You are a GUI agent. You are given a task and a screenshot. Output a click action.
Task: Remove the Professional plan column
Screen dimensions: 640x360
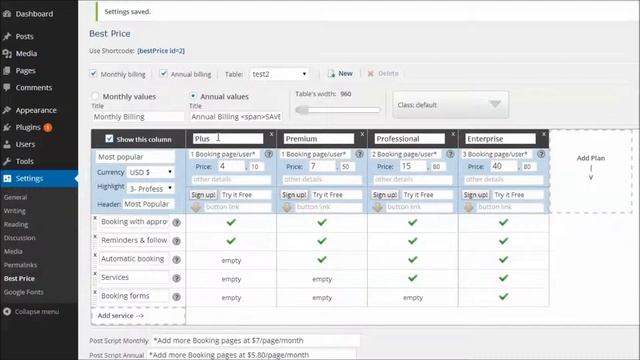click(453, 134)
